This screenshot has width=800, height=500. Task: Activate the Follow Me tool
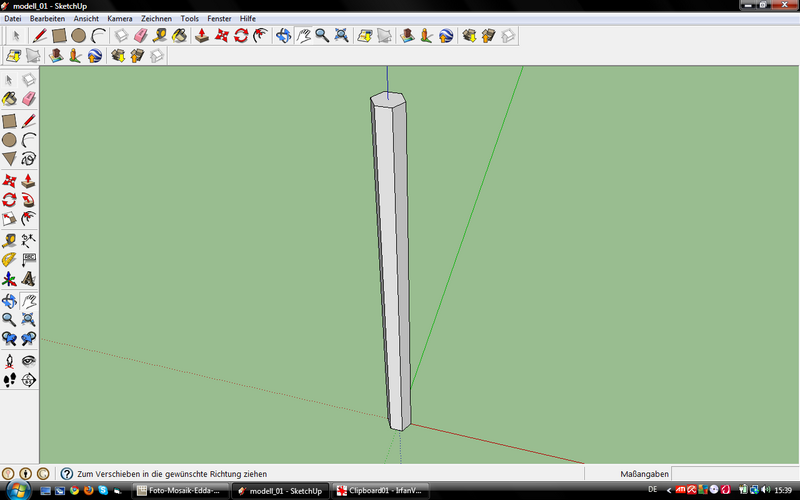coord(29,199)
